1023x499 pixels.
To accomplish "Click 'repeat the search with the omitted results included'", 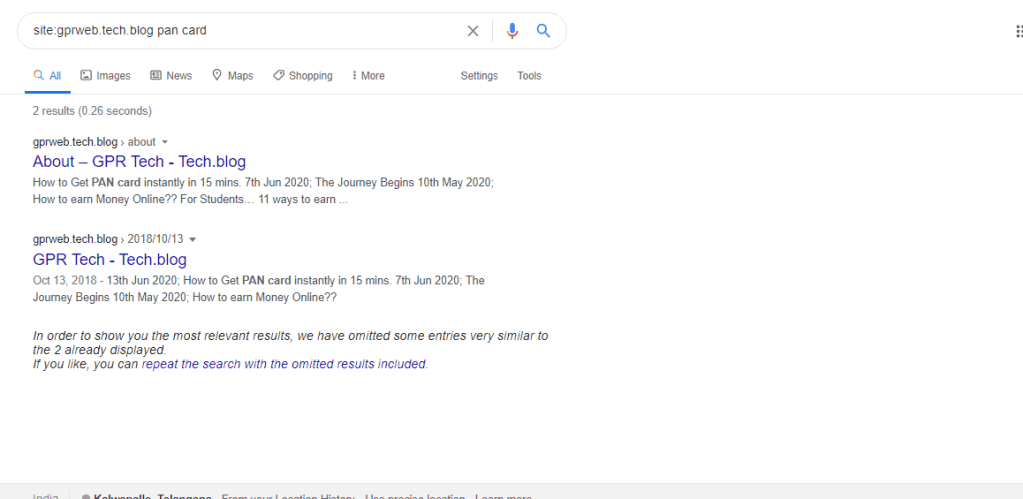I will pos(284,364).
